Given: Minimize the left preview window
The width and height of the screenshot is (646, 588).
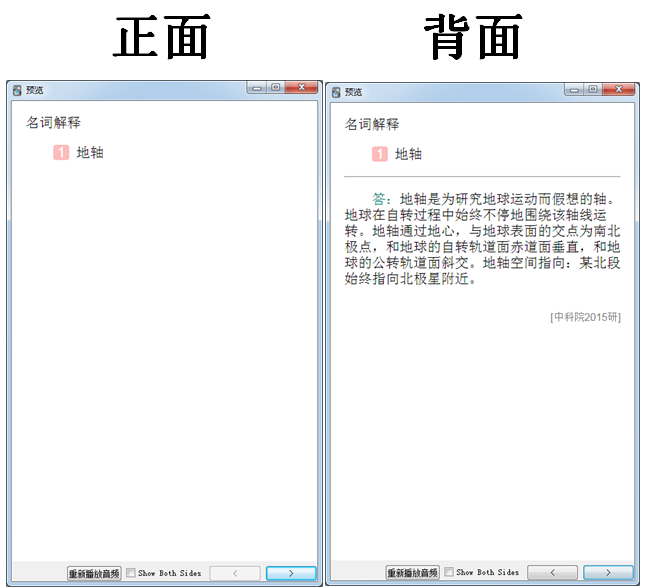Looking at the screenshot, I should 257,88.
